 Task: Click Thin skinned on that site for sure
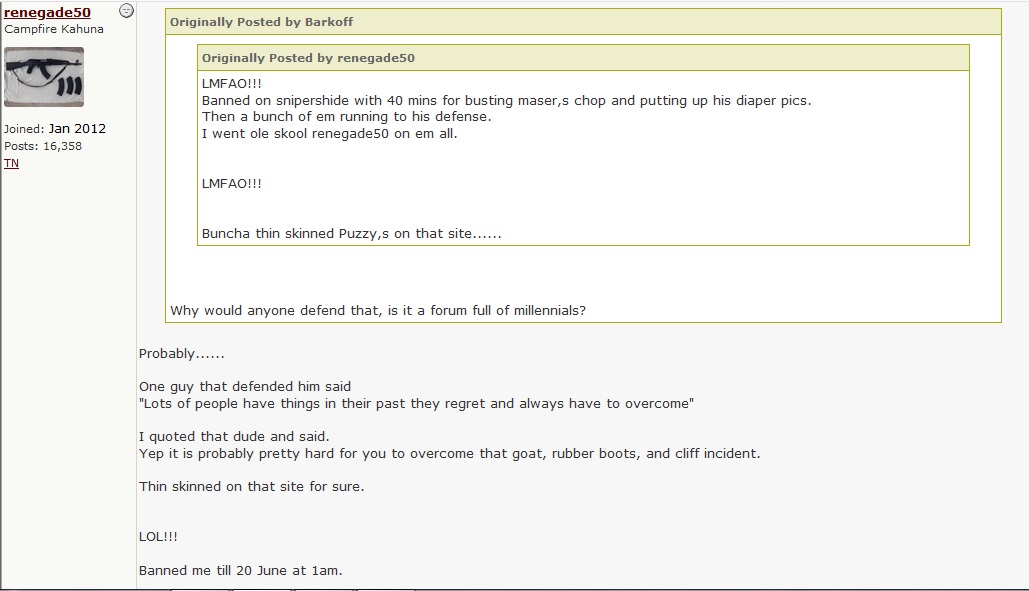(251, 487)
